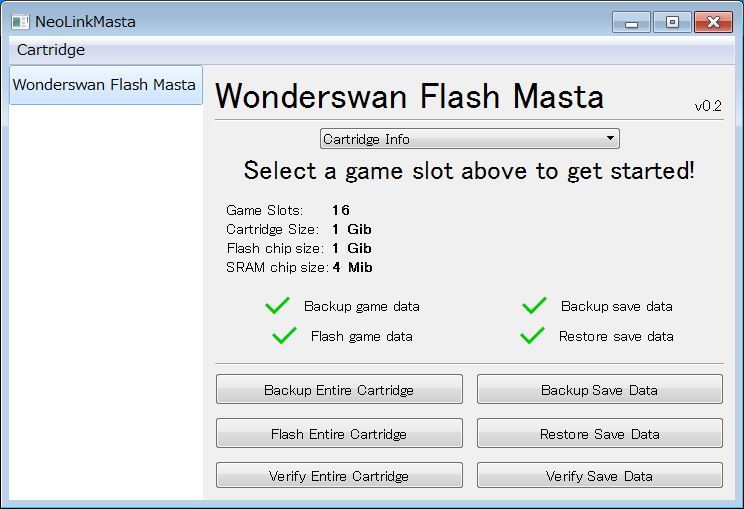Click the green check beside Flash game data
Screen dimensions: 744x509
[284, 335]
